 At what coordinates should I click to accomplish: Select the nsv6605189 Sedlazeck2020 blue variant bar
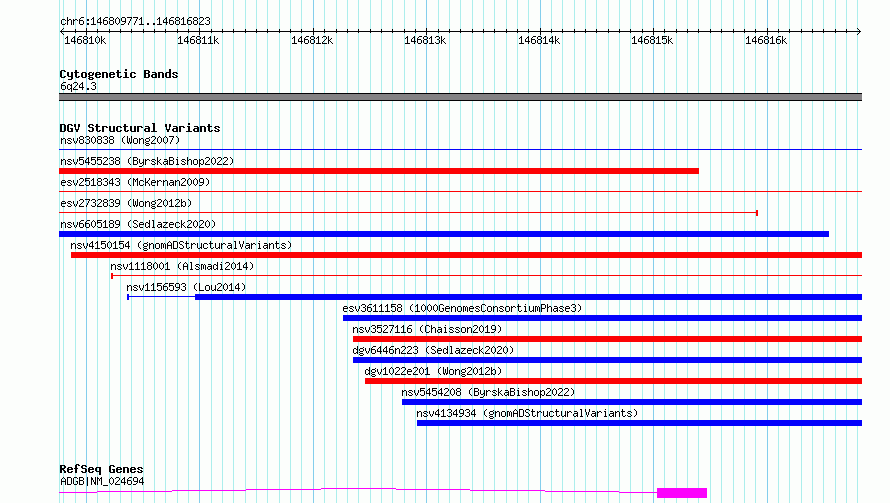coord(444,234)
